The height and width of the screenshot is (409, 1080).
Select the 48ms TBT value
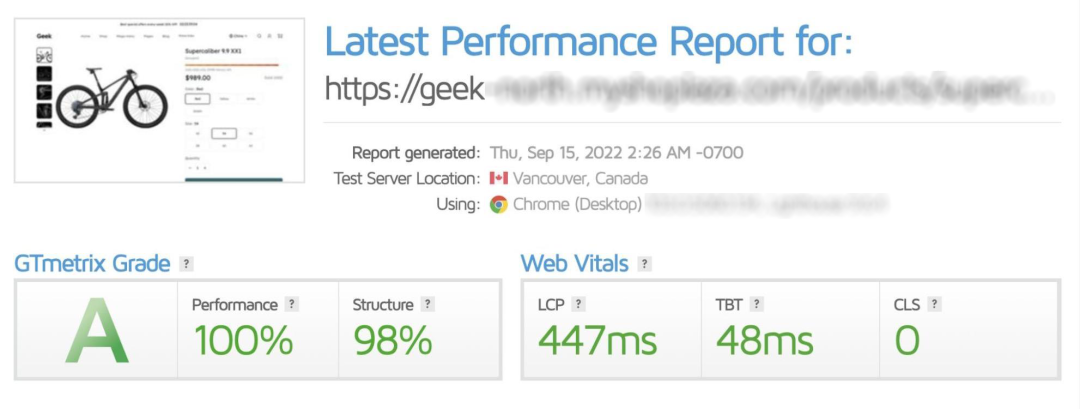click(x=765, y=341)
